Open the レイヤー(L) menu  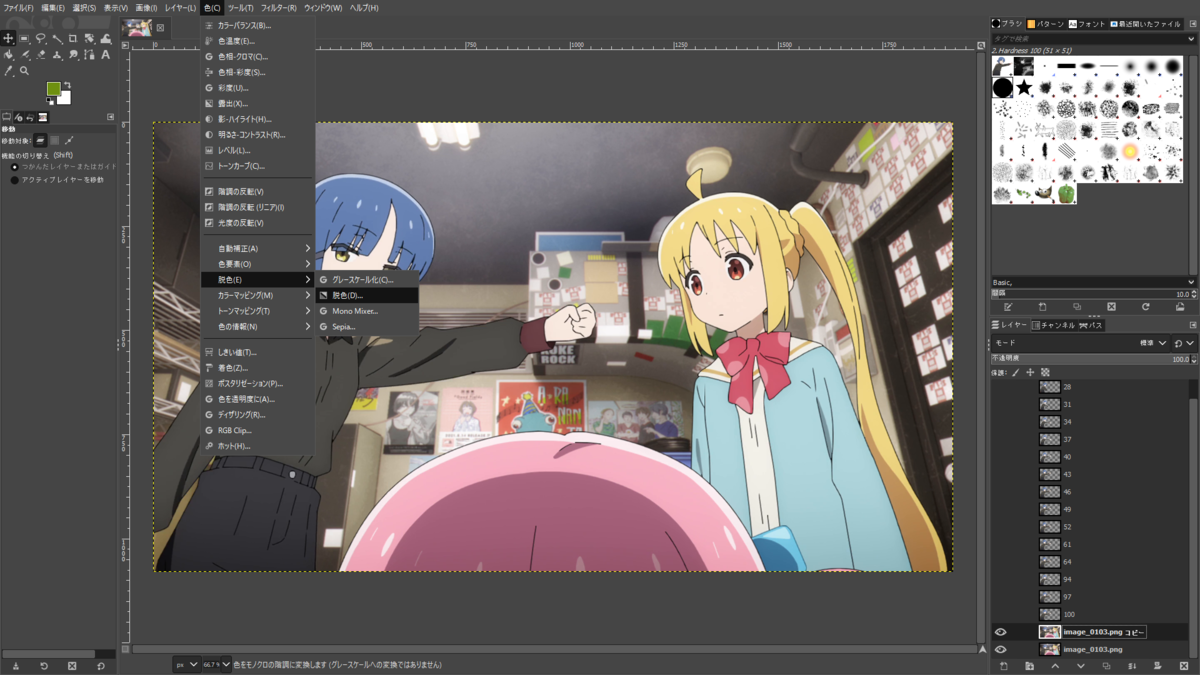180,7
